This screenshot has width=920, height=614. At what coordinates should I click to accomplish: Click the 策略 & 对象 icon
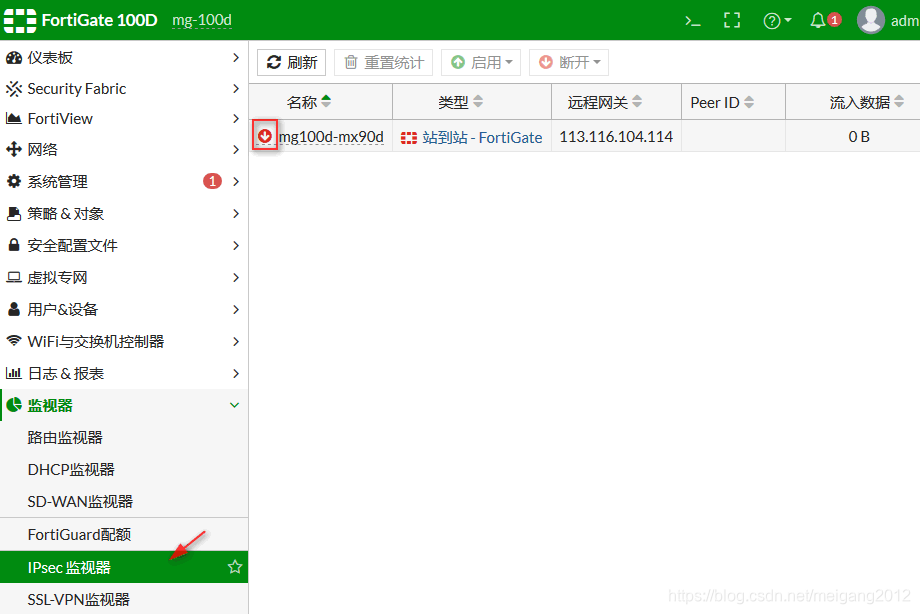pos(13,214)
